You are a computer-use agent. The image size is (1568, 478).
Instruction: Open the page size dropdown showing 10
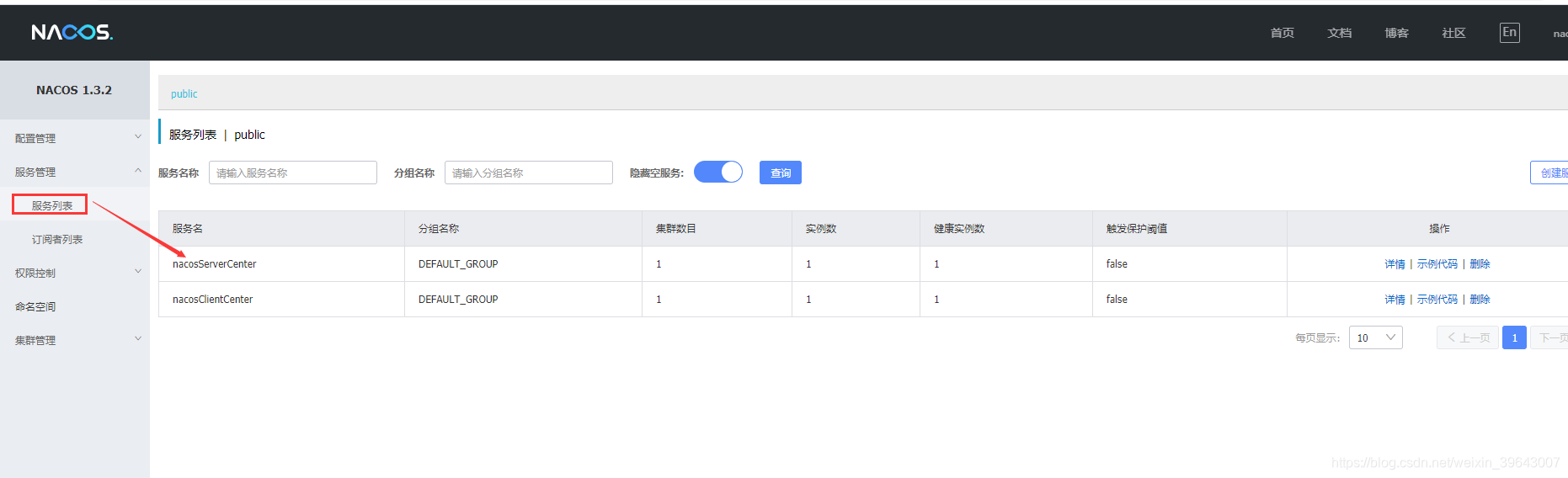1376,337
